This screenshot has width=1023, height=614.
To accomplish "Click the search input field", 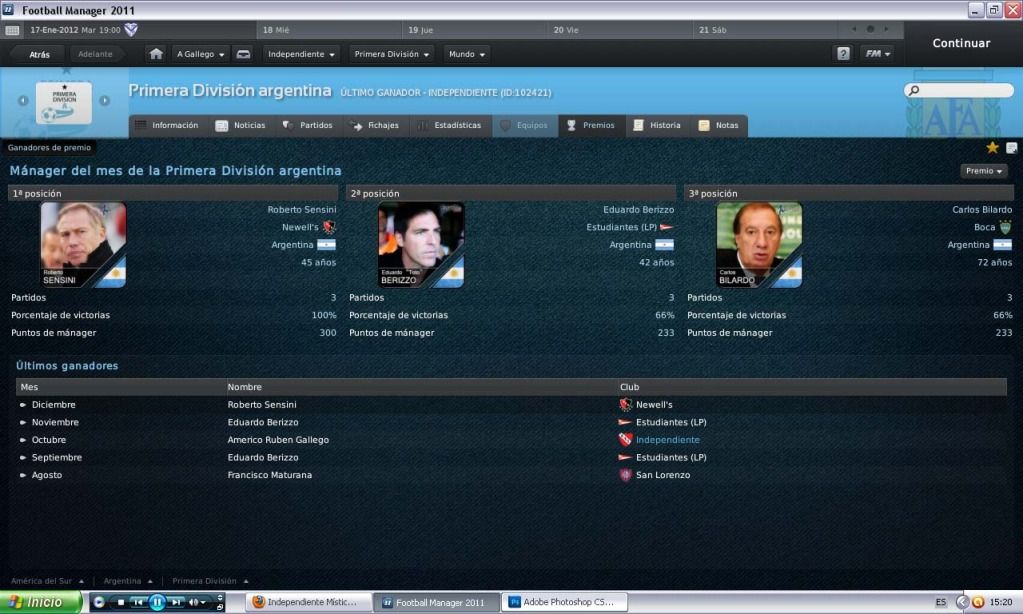I will pyautogui.click(x=959, y=90).
